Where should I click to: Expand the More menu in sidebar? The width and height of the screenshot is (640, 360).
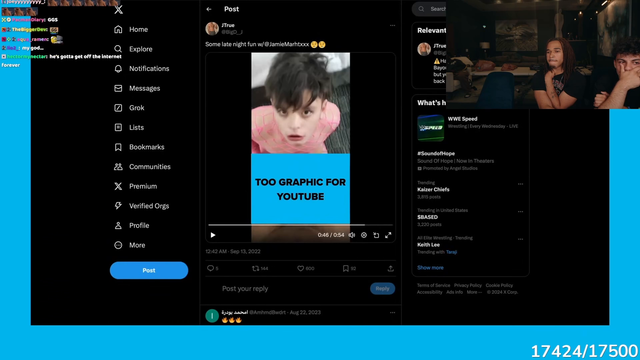(x=129, y=245)
